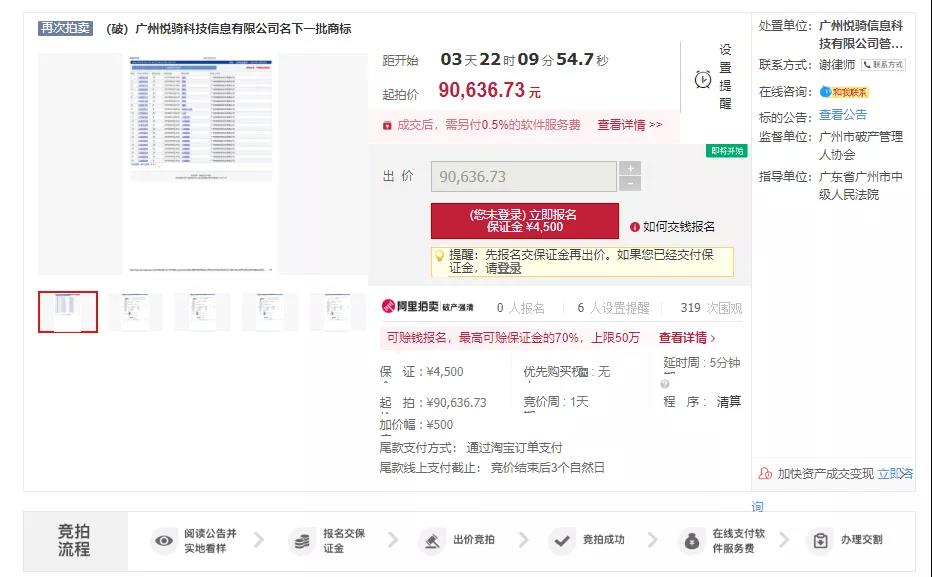Click the lightbulb icon in the 提醒 box
Viewport: 932px width, 577px height.
click(x=439, y=256)
